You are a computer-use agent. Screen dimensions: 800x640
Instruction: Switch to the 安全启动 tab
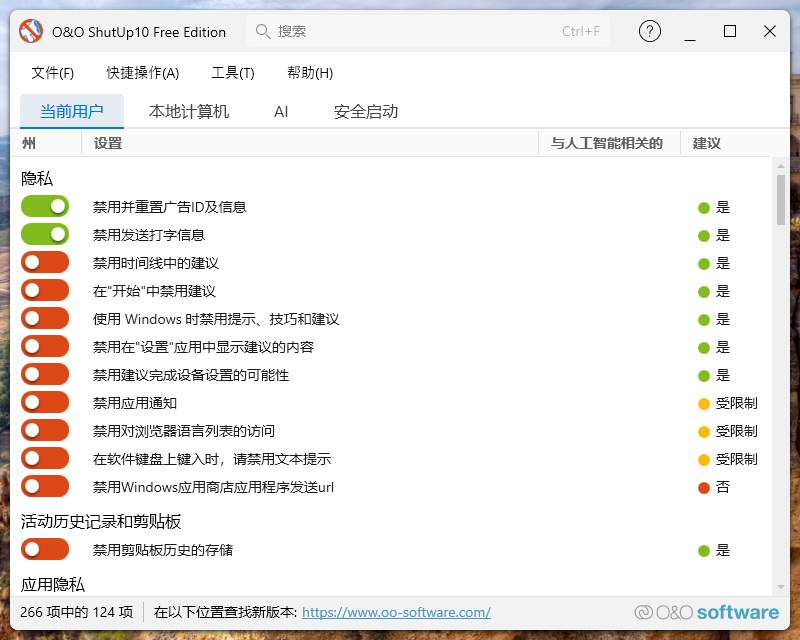click(x=366, y=111)
